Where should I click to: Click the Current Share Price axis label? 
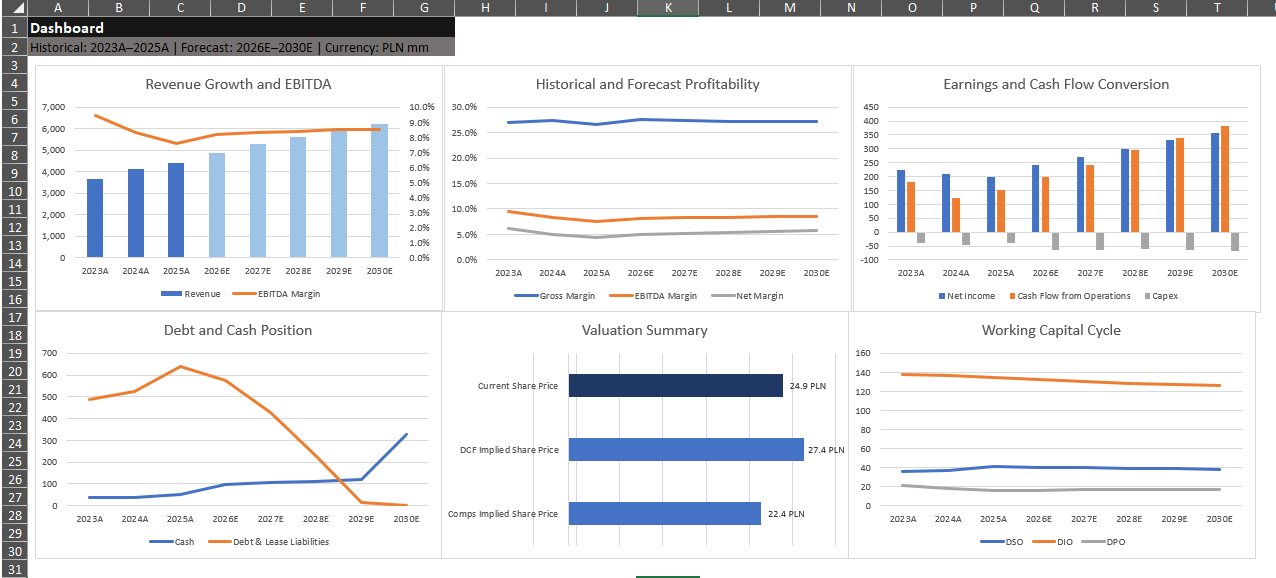pos(518,386)
